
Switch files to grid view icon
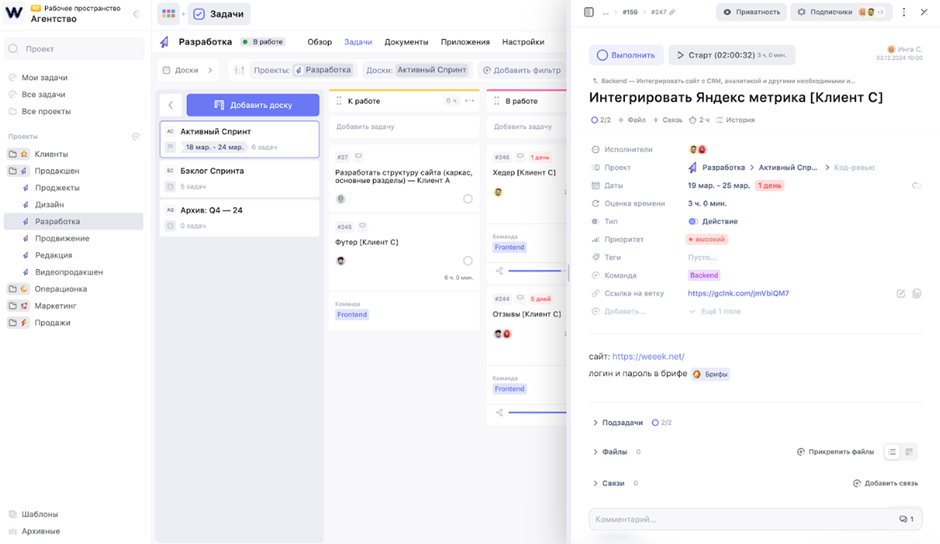click(x=909, y=452)
